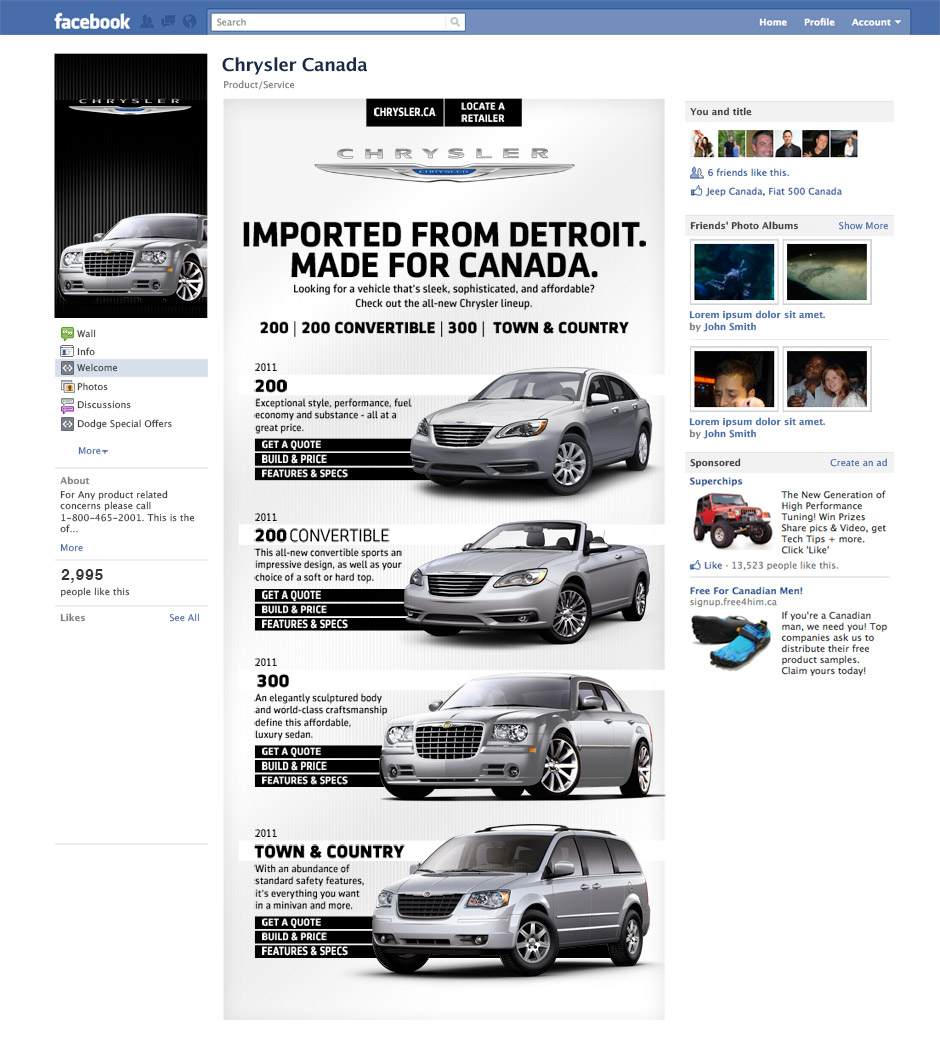Expand the More sidebar dropdown
The width and height of the screenshot is (940, 1054).
(93, 451)
